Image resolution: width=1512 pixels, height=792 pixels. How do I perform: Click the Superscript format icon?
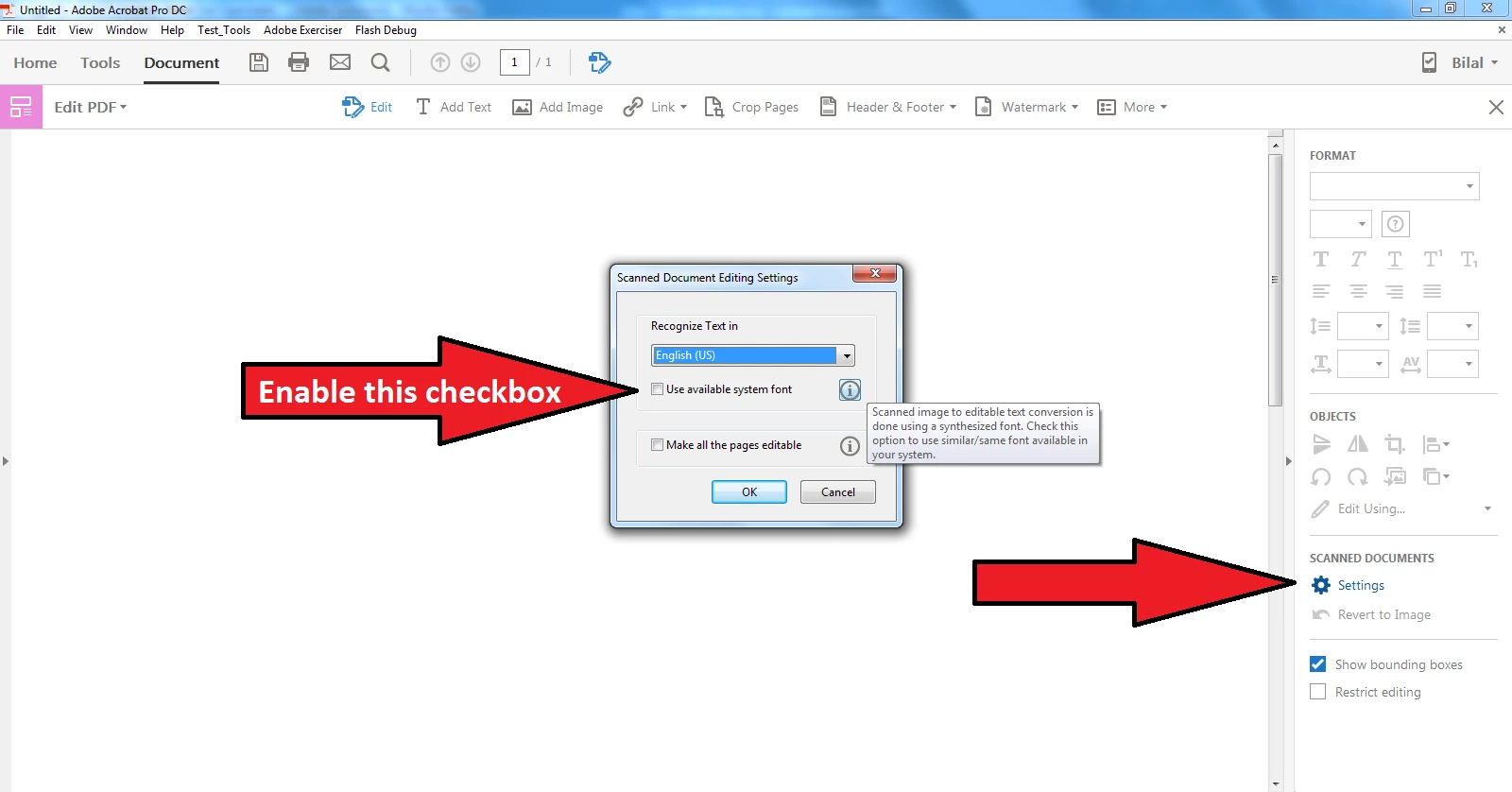pyautogui.click(x=1433, y=259)
